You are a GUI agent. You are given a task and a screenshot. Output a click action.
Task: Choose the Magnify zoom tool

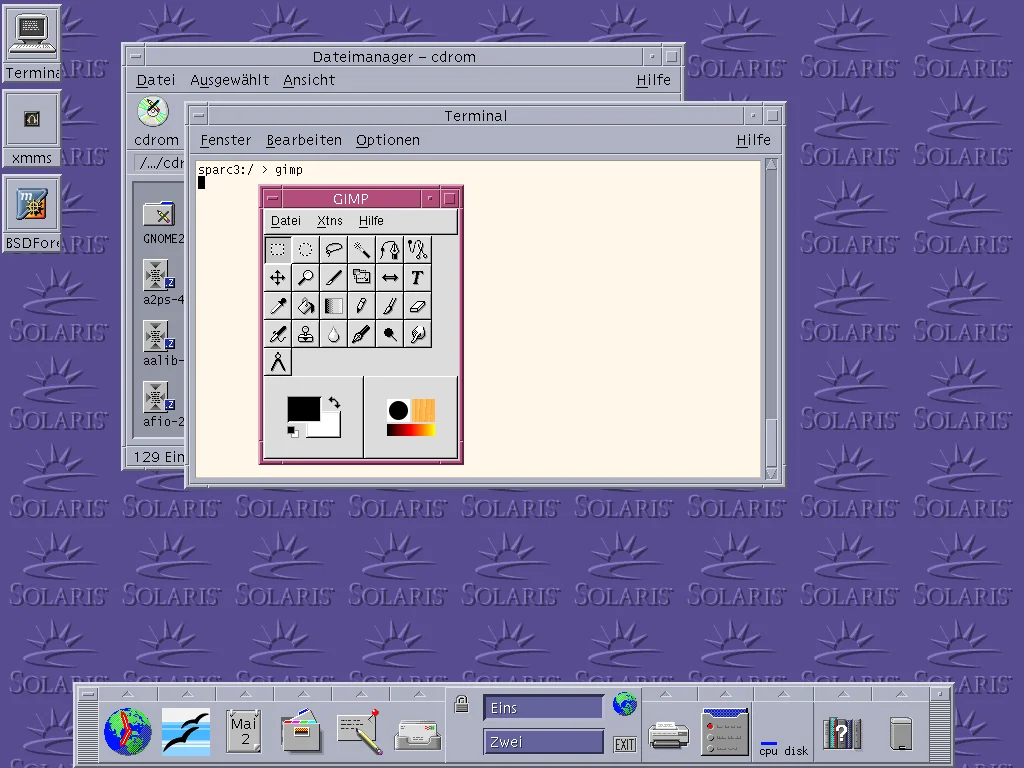(x=306, y=278)
